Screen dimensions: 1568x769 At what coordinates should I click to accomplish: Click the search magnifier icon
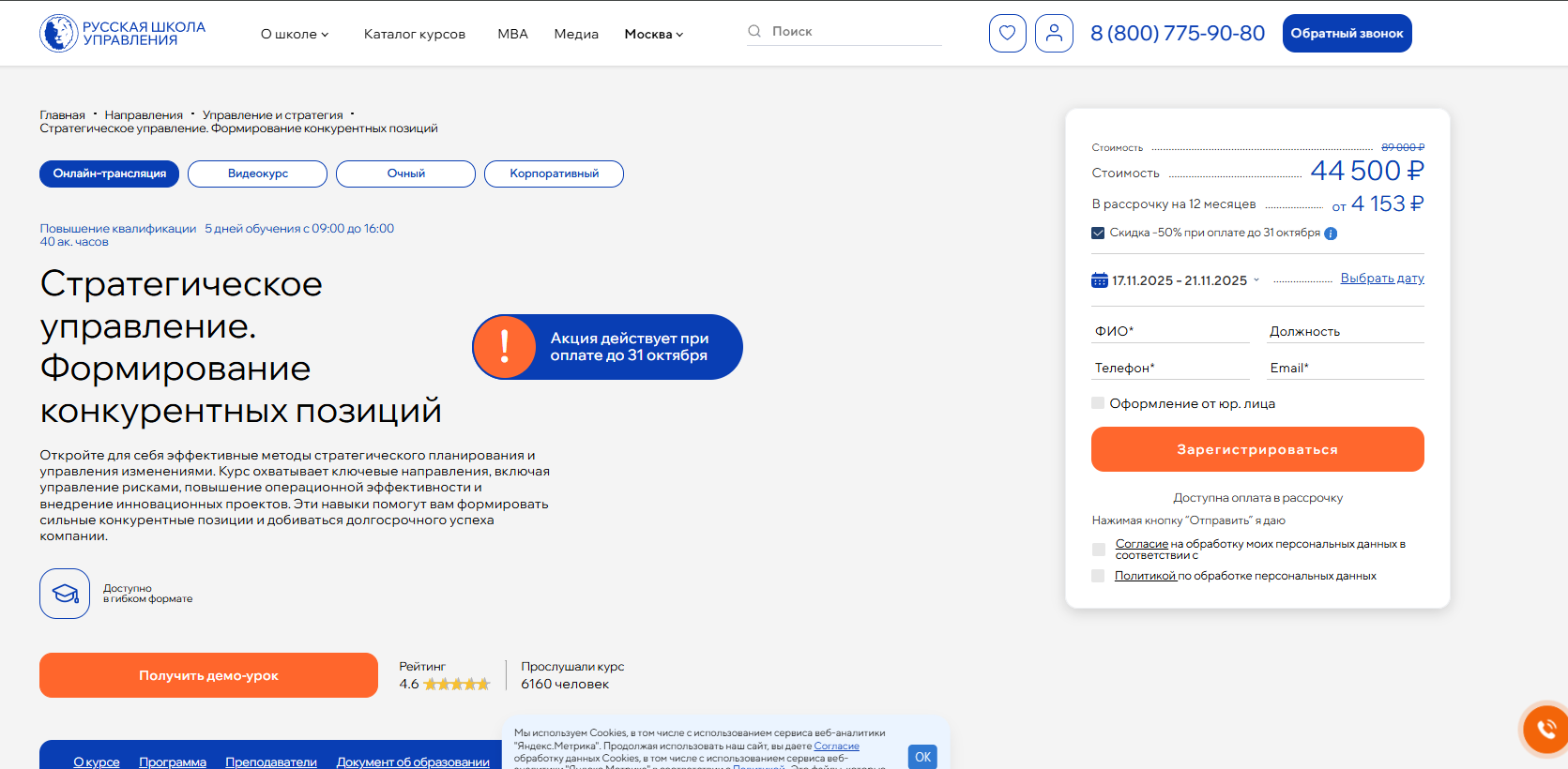(x=754, y=31)
